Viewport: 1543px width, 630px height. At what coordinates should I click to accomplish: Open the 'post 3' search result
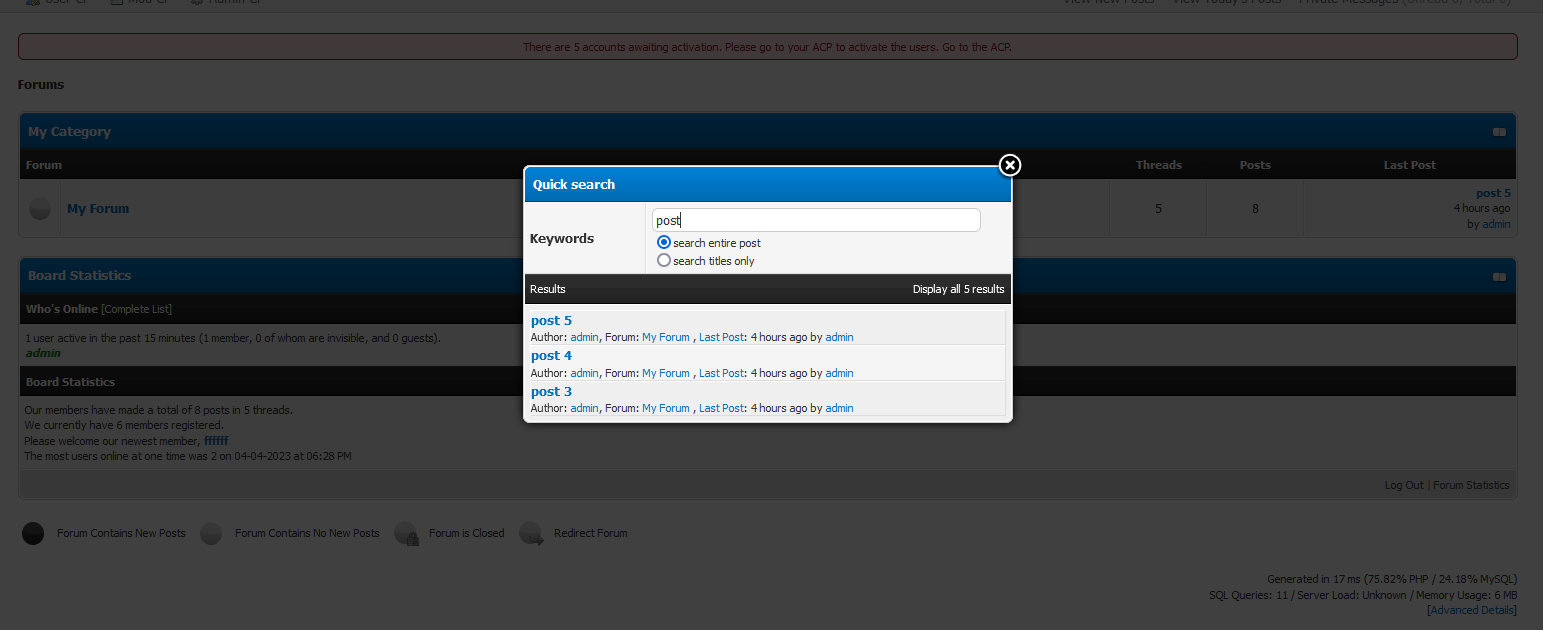click(551, 392)
